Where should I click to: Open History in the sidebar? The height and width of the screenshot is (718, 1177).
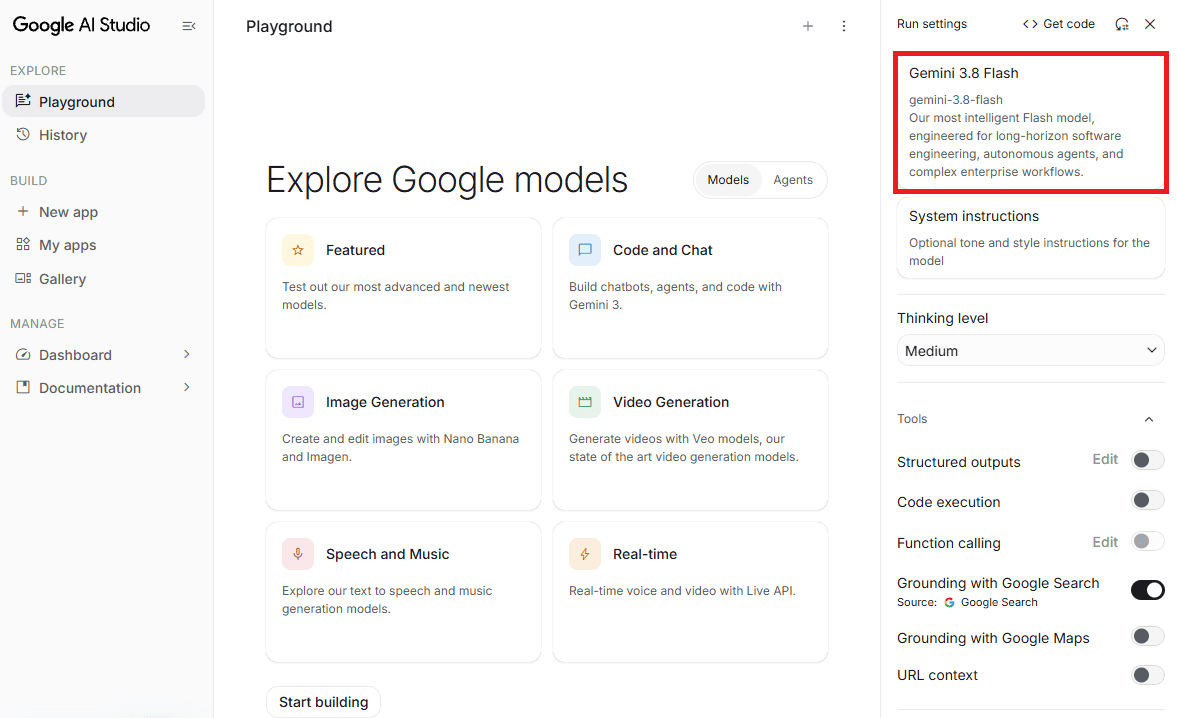coord(104,135)
